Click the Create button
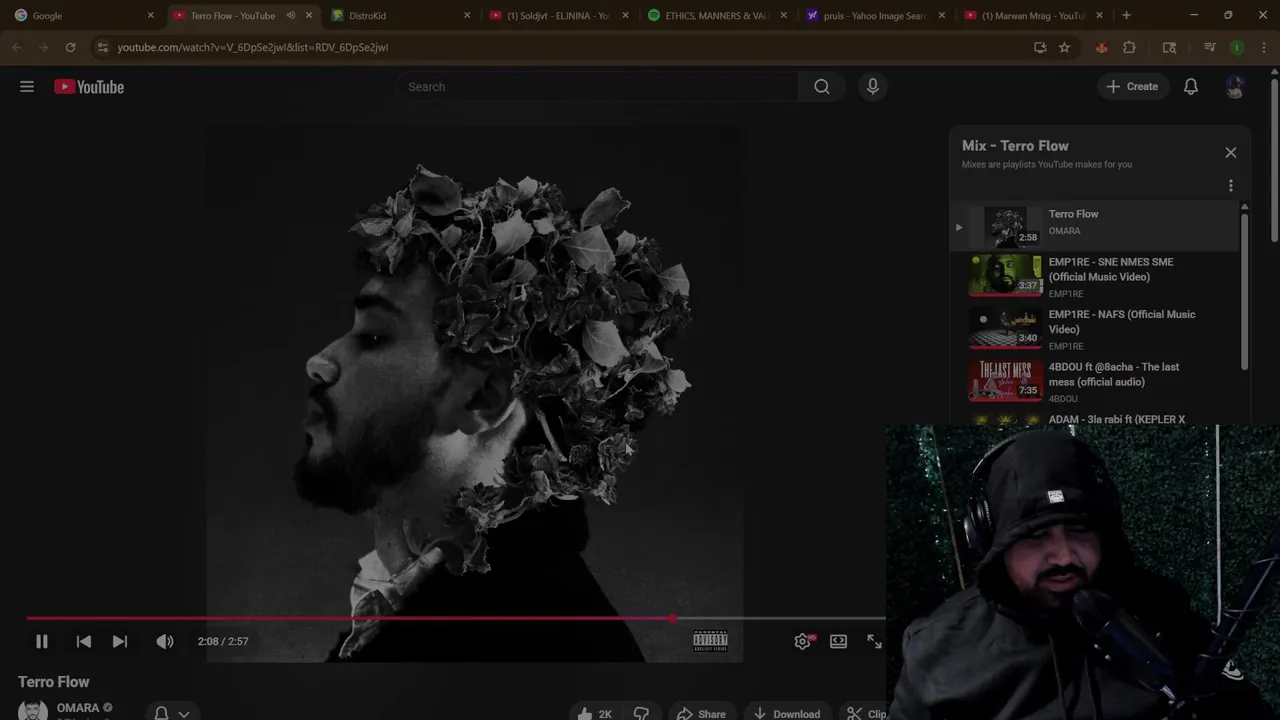Image resolution: width=1280 pixels, height=720 pixels. click(1133, 87)
